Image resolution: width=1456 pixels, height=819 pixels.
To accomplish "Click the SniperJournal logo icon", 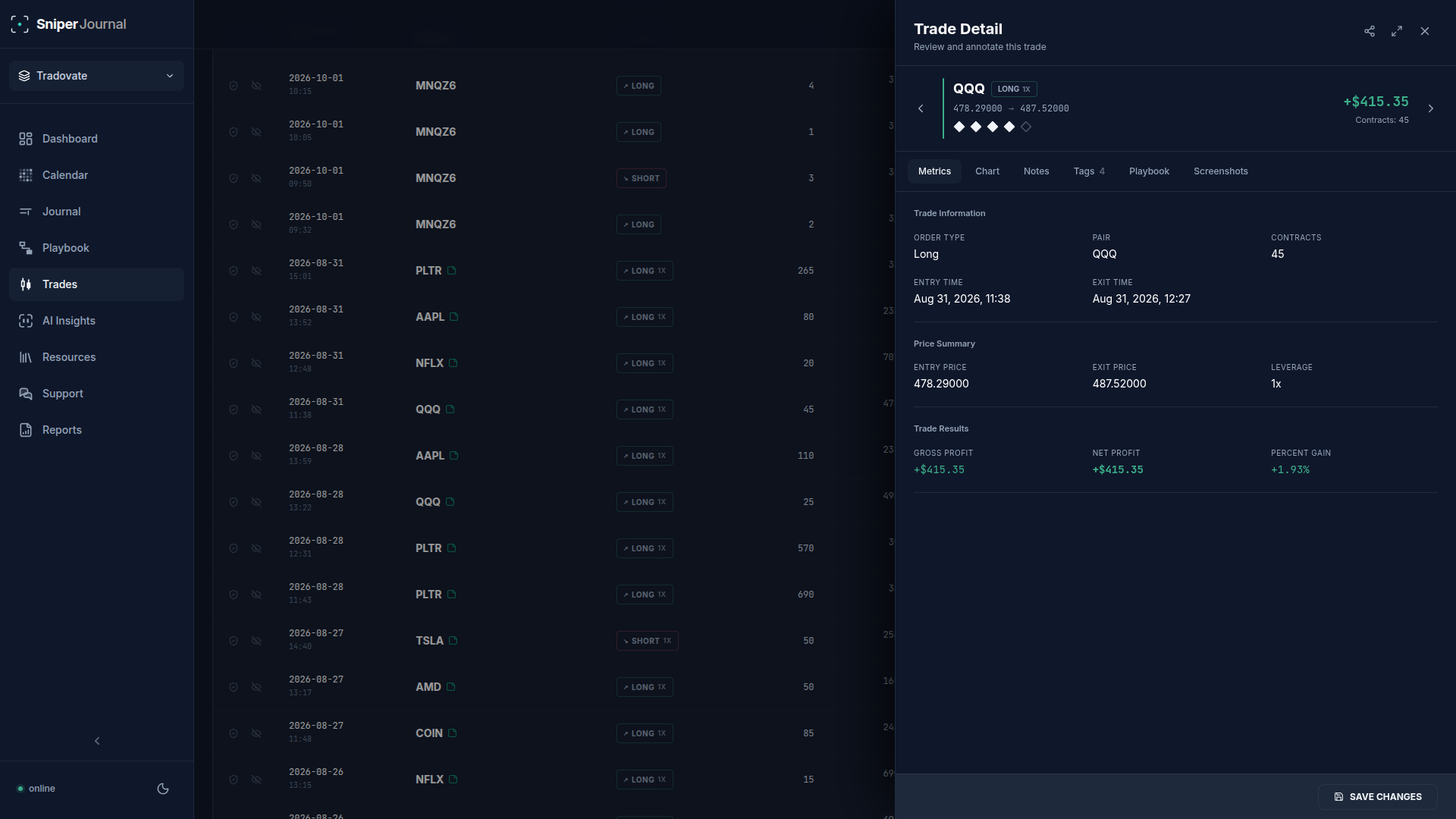I will 20,24.
